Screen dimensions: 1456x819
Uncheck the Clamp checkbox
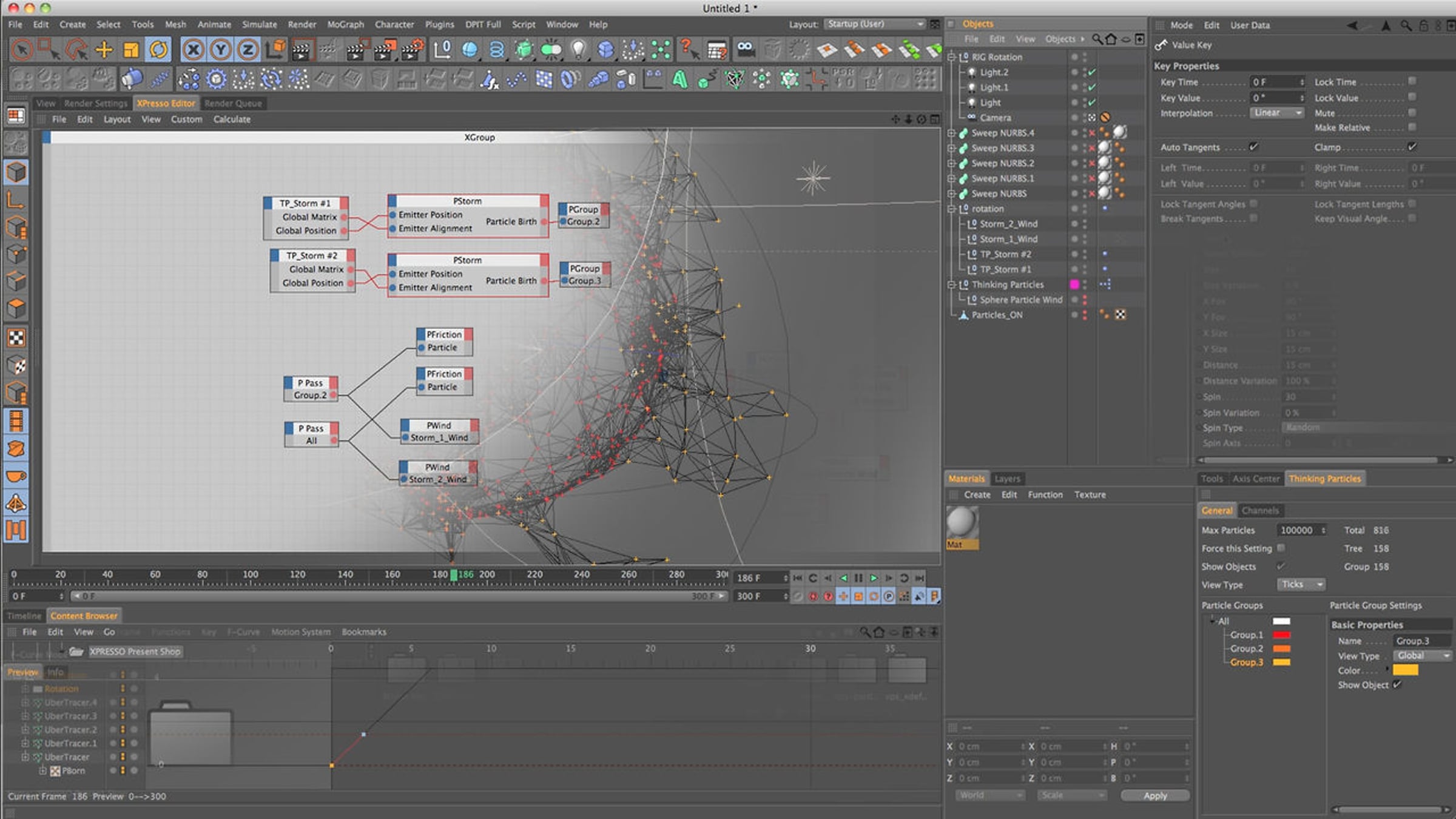tap(1412, 147)
